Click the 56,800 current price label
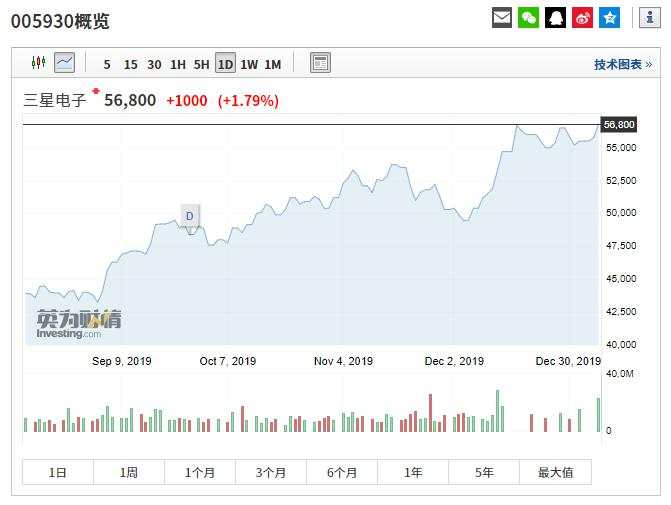Viewport: 671px width, 505px height. (x=618, y=124)
